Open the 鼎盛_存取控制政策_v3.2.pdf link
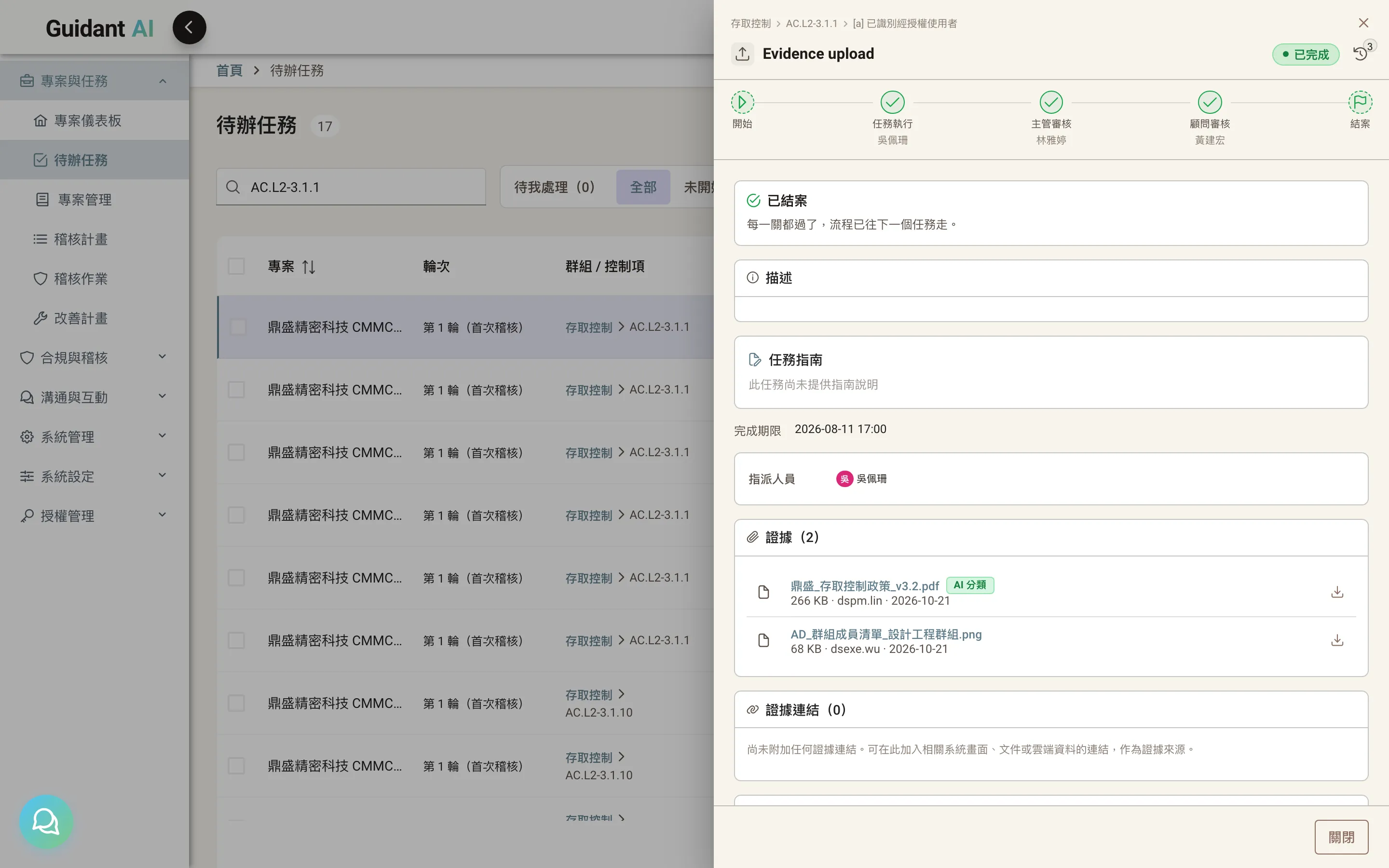 [864, 585]
